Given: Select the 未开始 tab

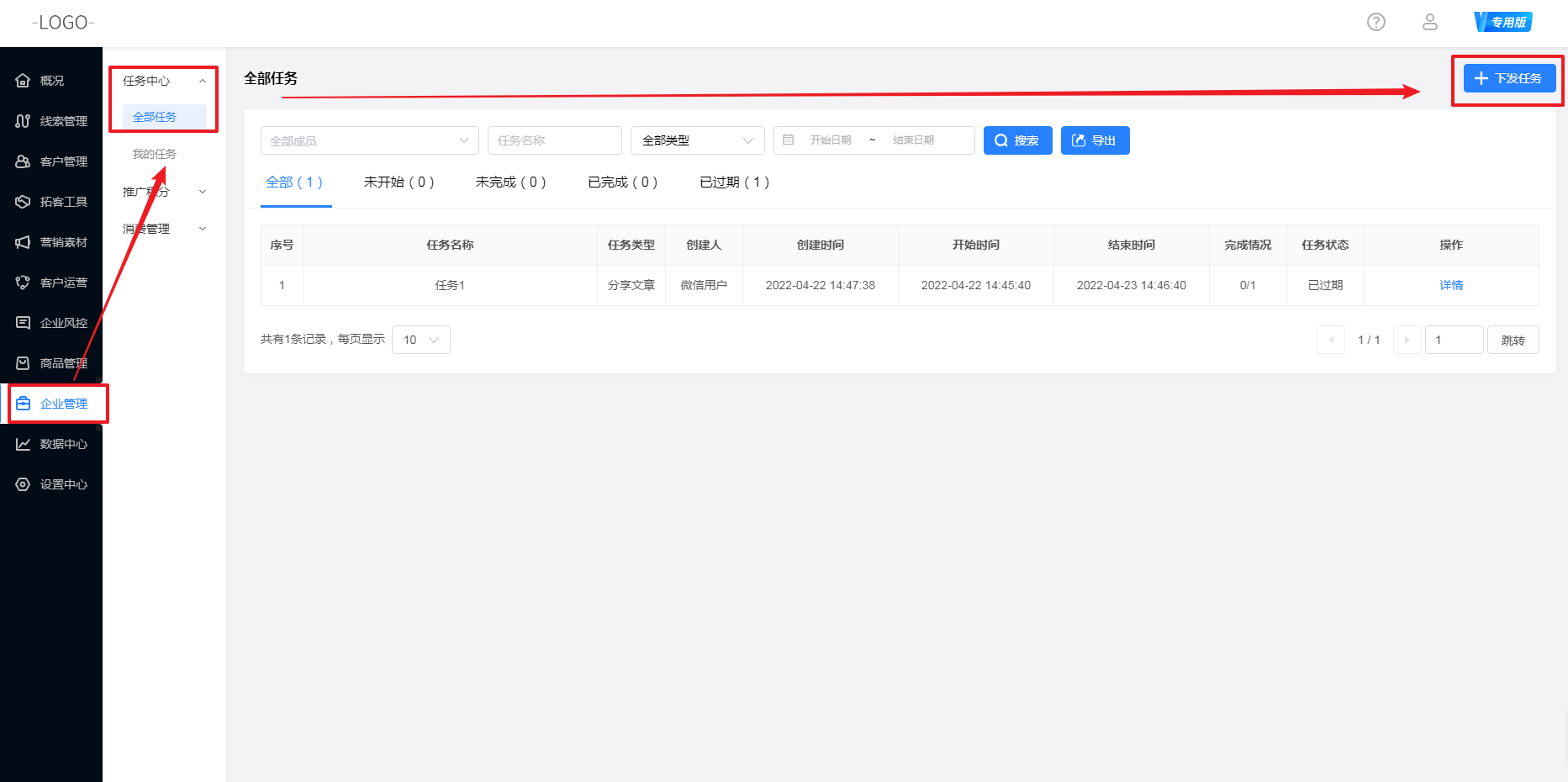Looking at the screenshot, I should 399,182.
